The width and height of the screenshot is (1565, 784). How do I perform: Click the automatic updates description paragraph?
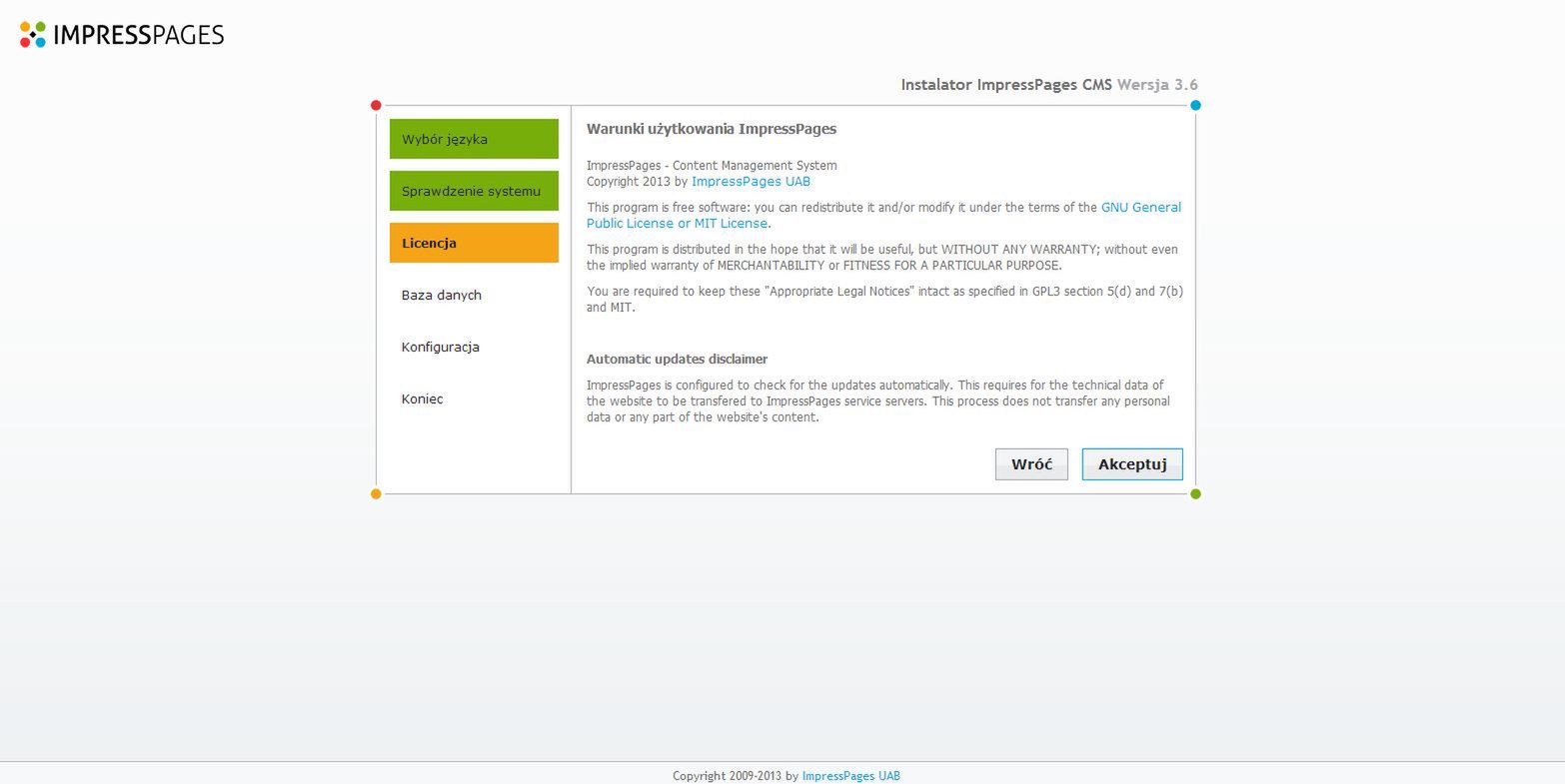pos(878,401)
